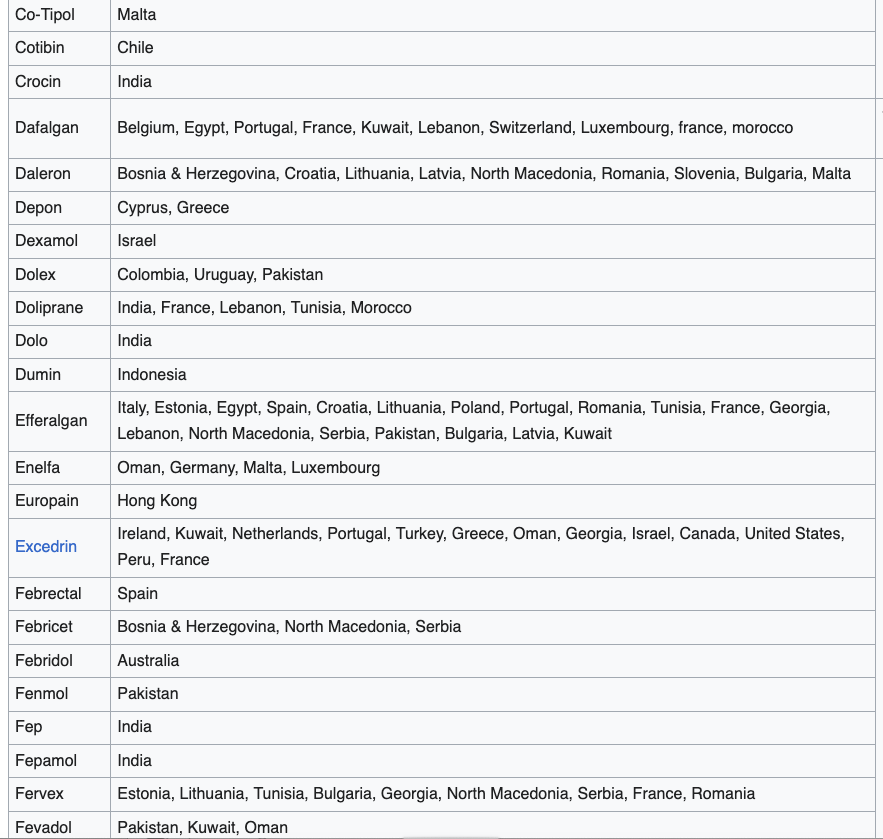The height and width of the screenshot is (839, 883).
Task: Select Hong Kong in the Europain row
Action: coord(157,501)
